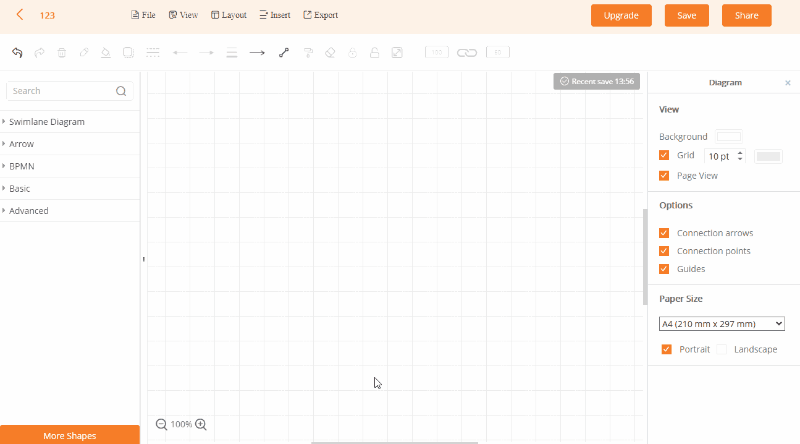Screen dimensions: 800x444
Task: Click the vertical canvas scrollbar
Action: (645, 257)
